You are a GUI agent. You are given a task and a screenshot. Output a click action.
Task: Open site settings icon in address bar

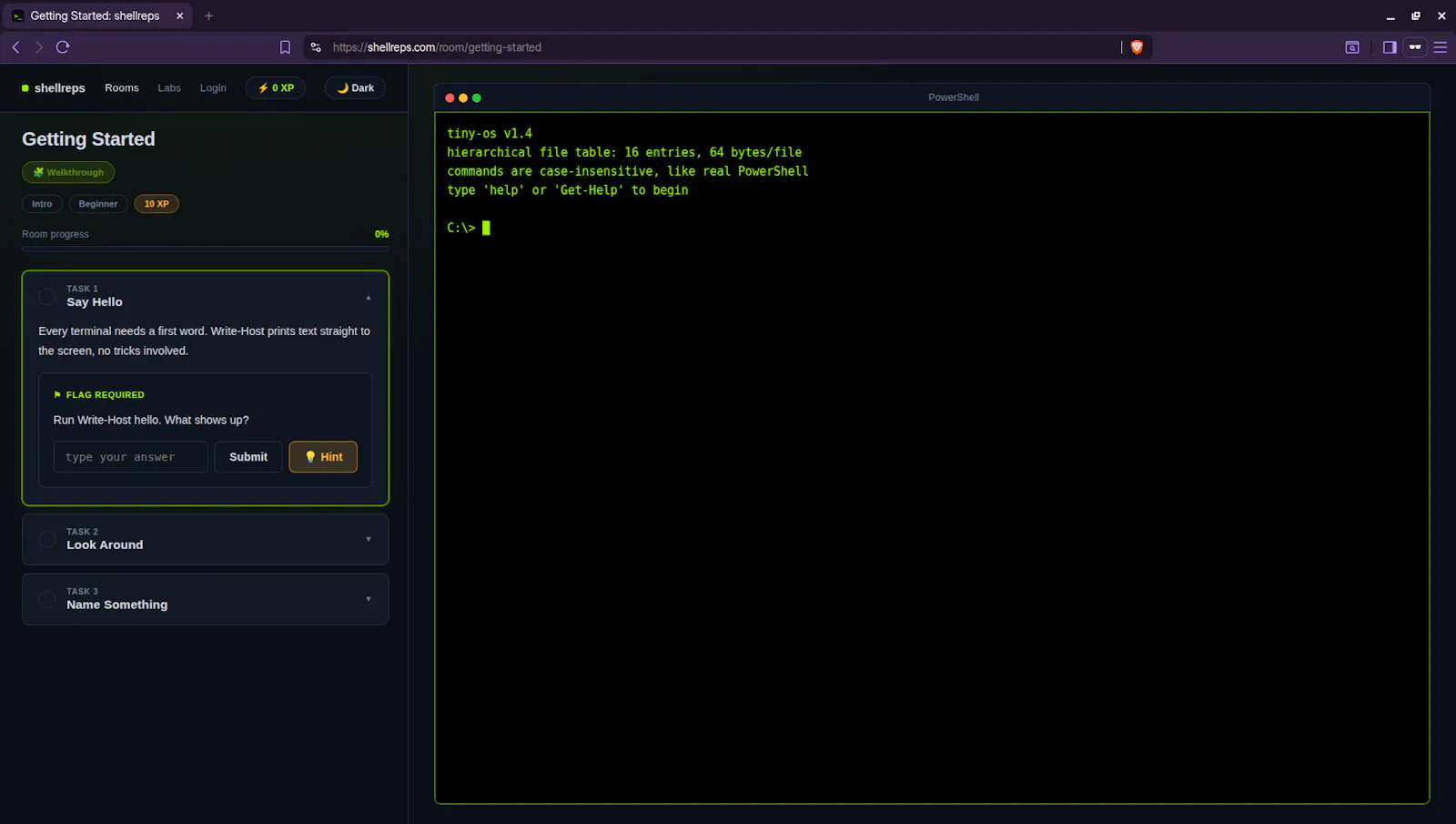pyautogui.click(x=316, y=47)
